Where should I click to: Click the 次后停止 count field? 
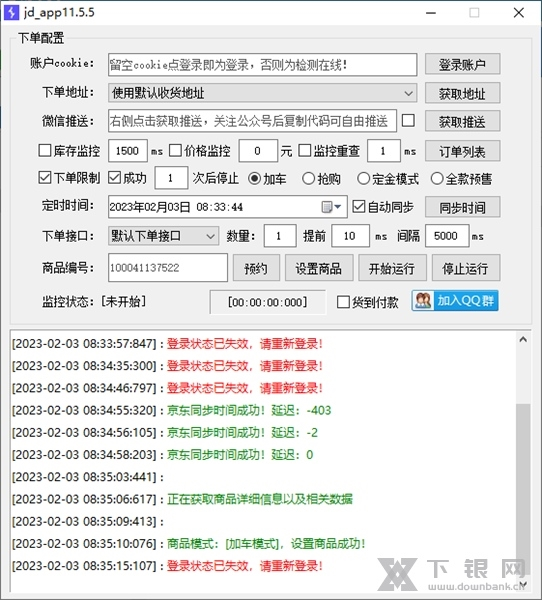pyautogui.click(x=171, y=178)
